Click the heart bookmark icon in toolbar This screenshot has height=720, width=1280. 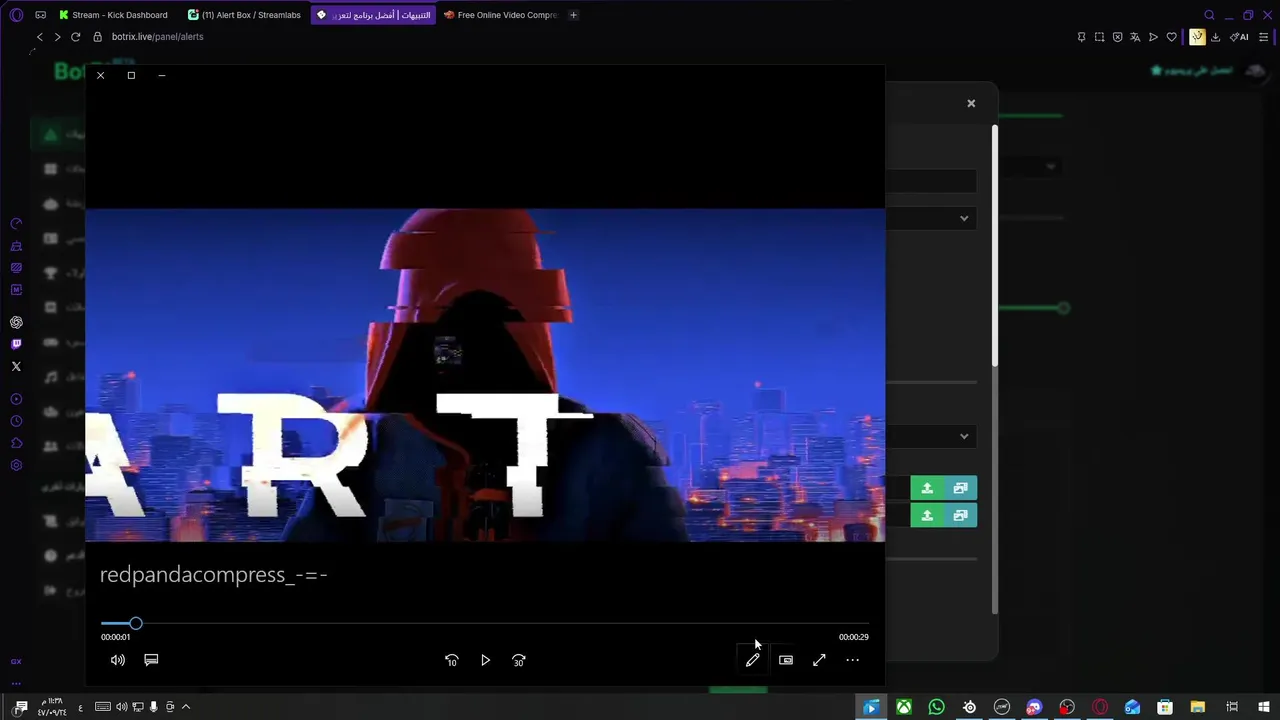click(1172, 37)
